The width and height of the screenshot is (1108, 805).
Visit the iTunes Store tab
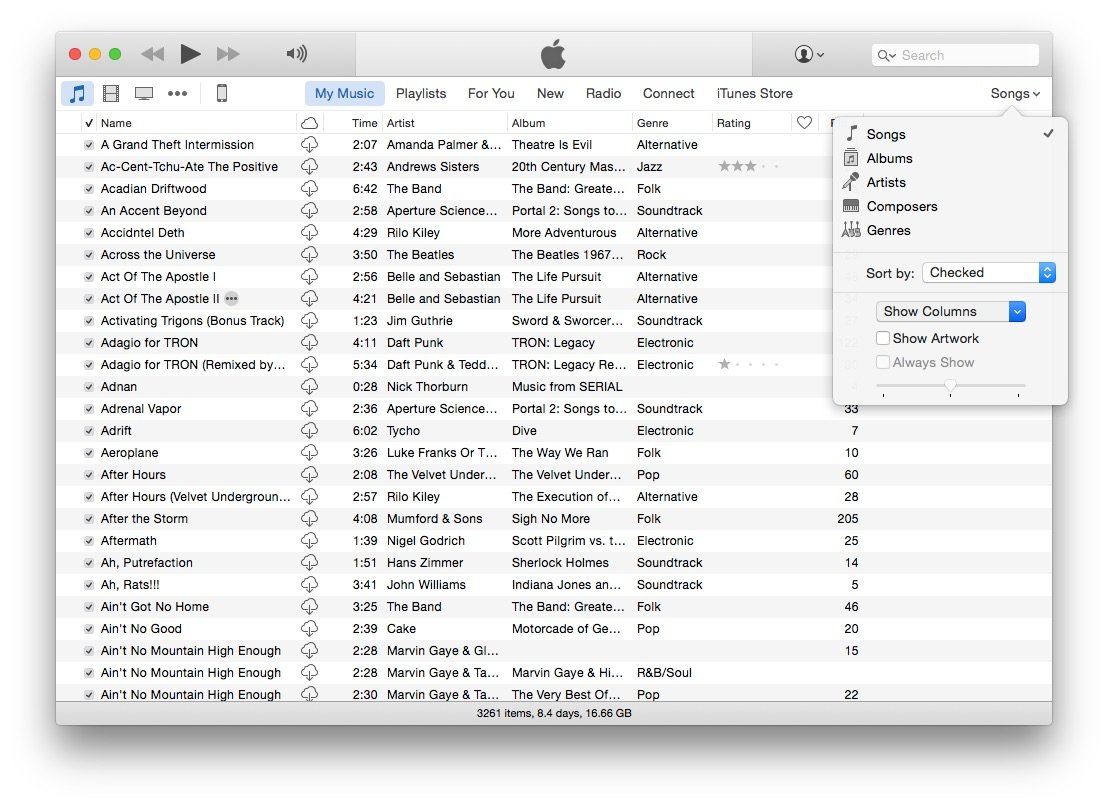point(755,93)
